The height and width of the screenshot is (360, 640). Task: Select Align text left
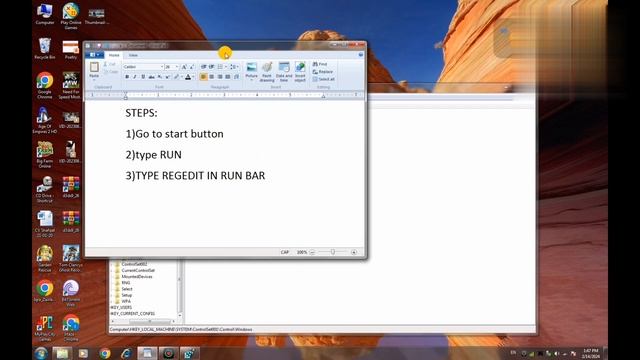tap(203, 77)
